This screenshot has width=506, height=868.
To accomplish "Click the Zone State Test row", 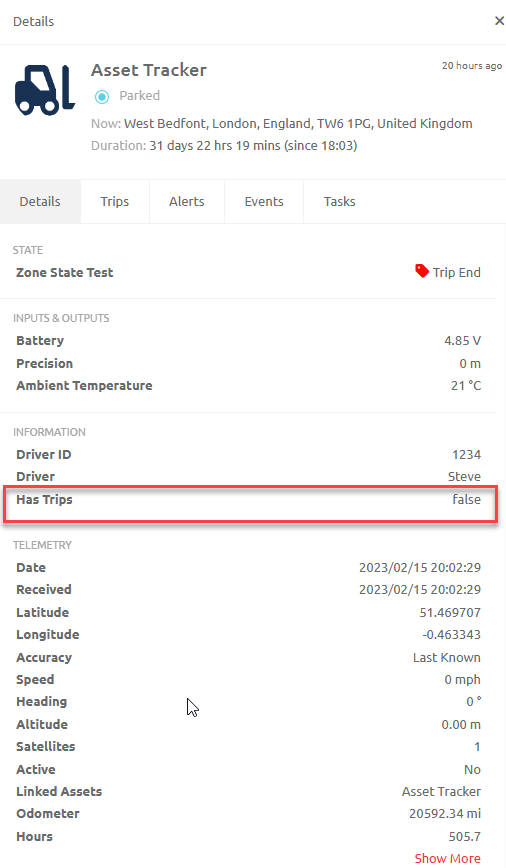I will pyautogui.click(x=249, y=272).
